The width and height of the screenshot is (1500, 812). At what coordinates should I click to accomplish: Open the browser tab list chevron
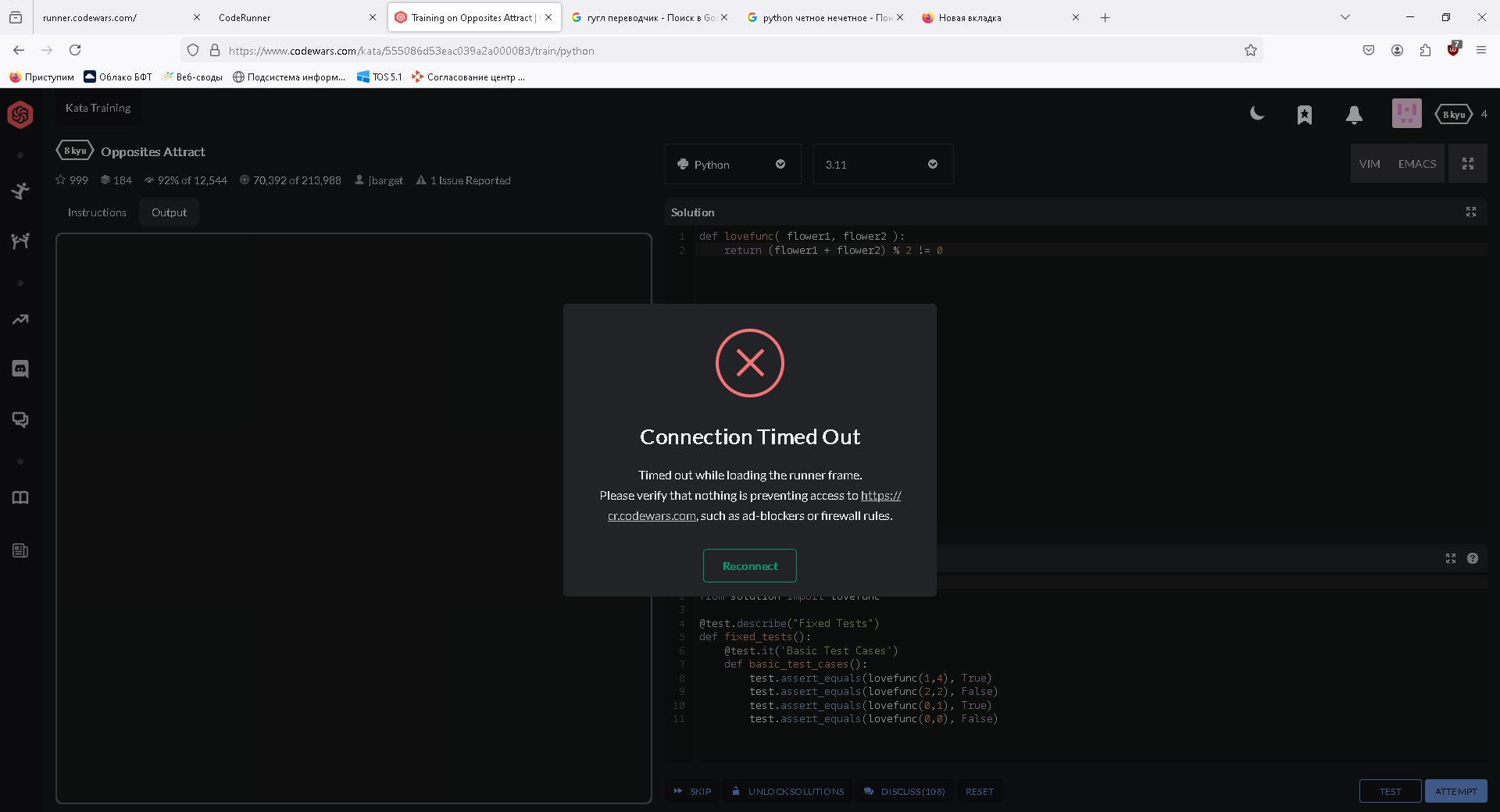click(1345, 17)
